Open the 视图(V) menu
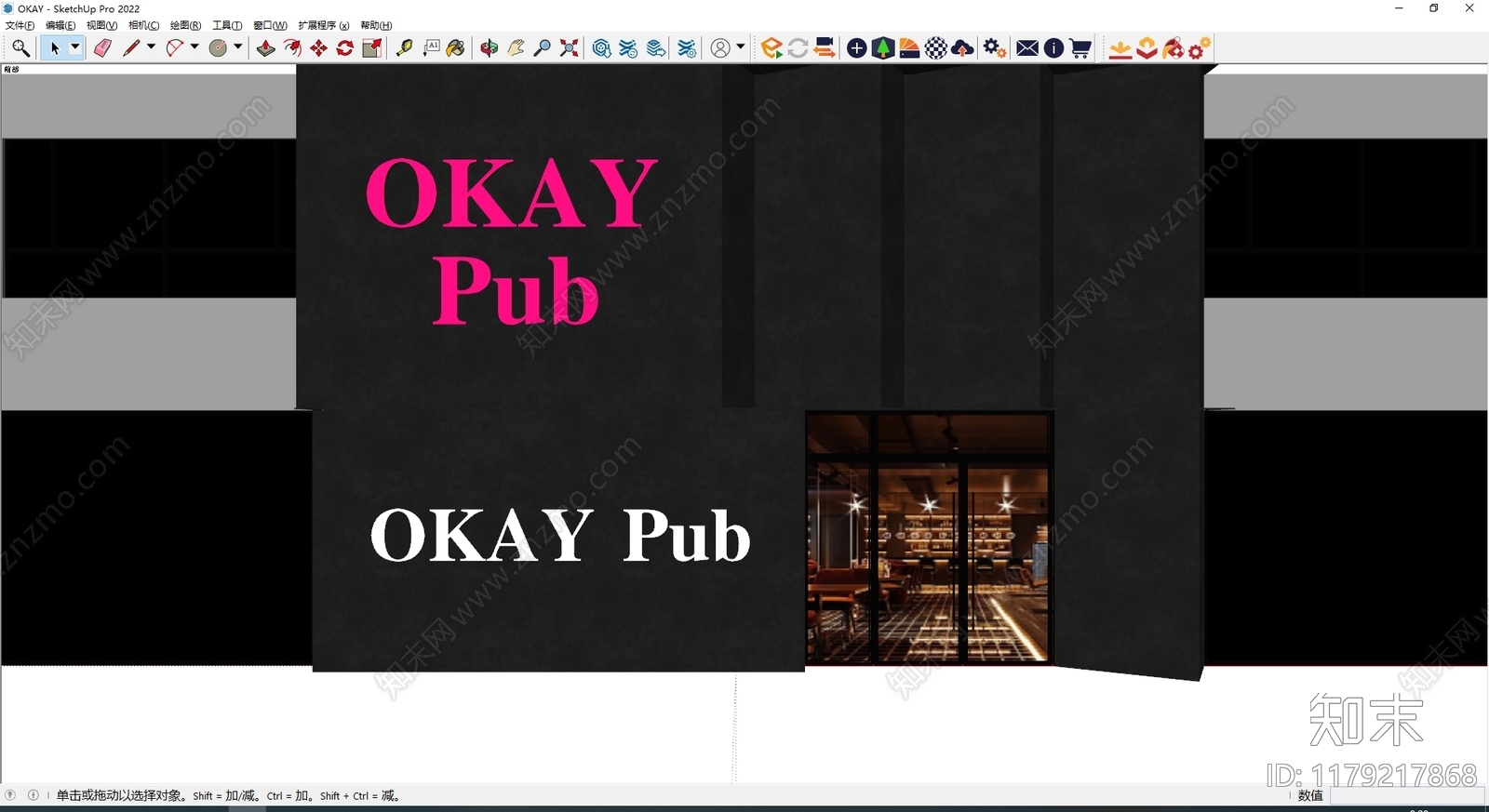The image size is (1489, 812). [101, 25]
